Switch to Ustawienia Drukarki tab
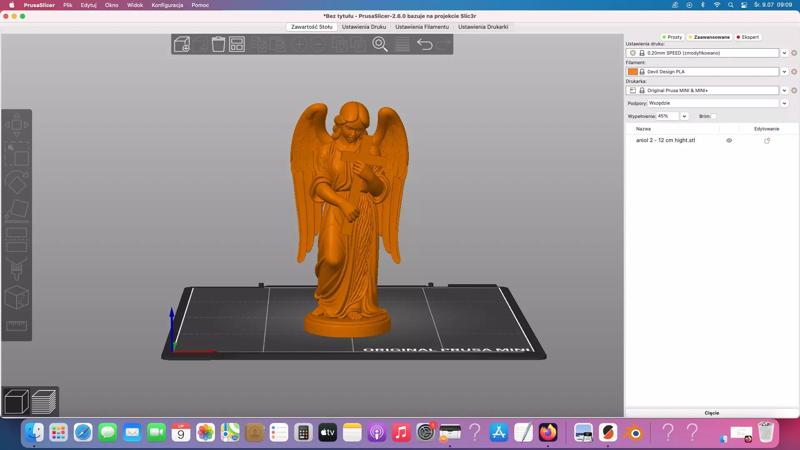800x450 pixels. tap(483, 27)
